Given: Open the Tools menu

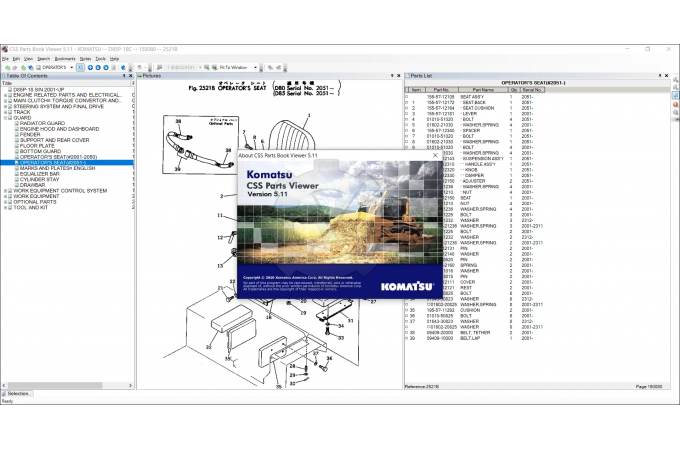Looking at the screenshot, I should coord(101,59).
